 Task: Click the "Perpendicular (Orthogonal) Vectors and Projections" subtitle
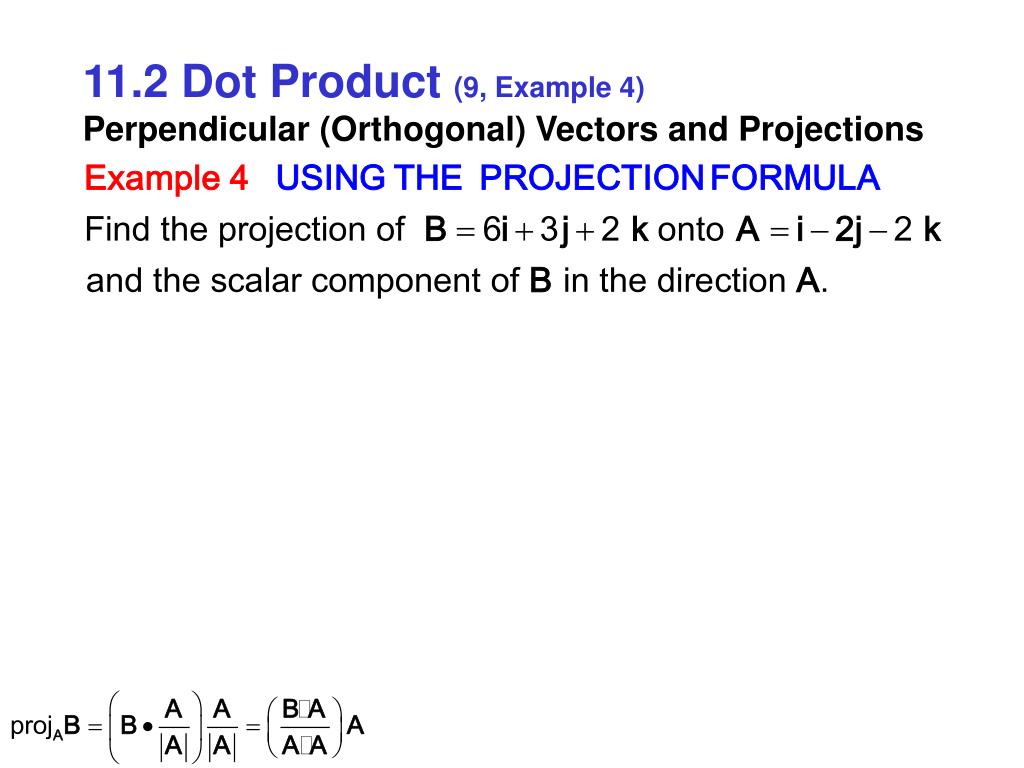(x=503, y=130)
